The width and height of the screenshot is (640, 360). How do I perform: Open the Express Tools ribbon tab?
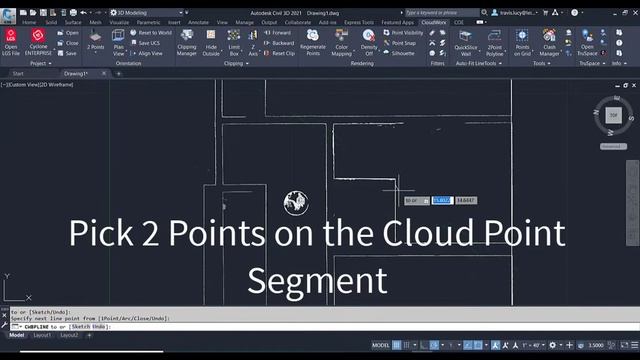(359, 22)
